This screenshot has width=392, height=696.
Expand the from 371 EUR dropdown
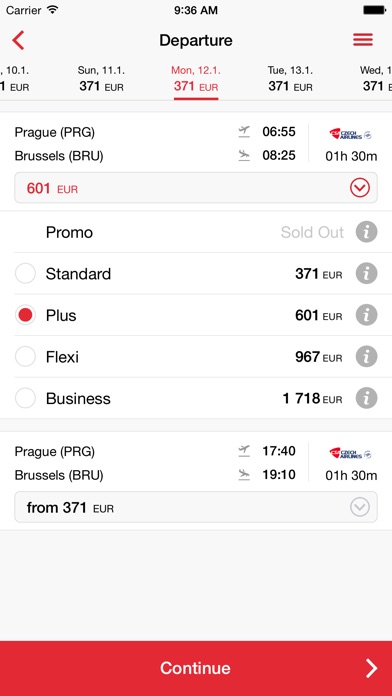tap(196, 507)
